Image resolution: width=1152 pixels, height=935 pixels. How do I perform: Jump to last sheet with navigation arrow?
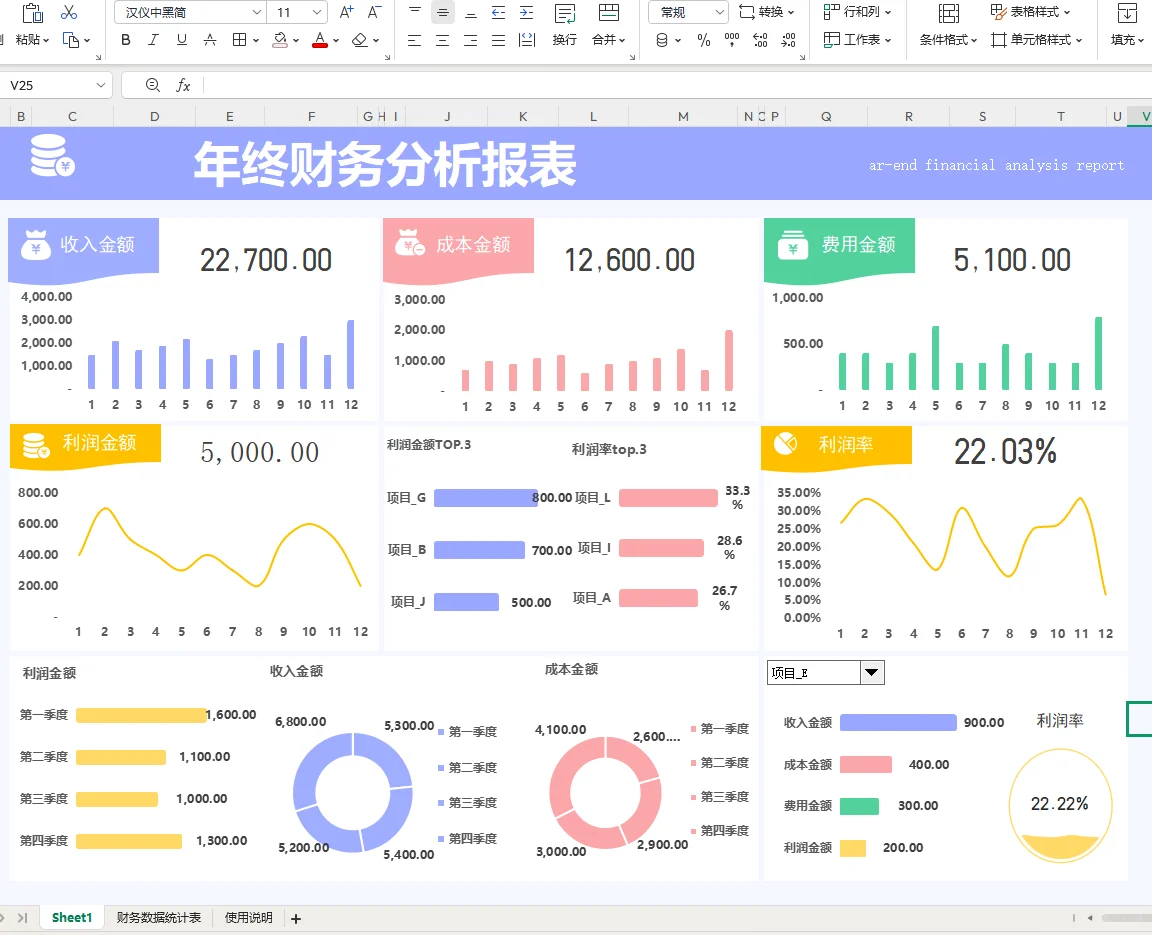(x=22, y=917)
